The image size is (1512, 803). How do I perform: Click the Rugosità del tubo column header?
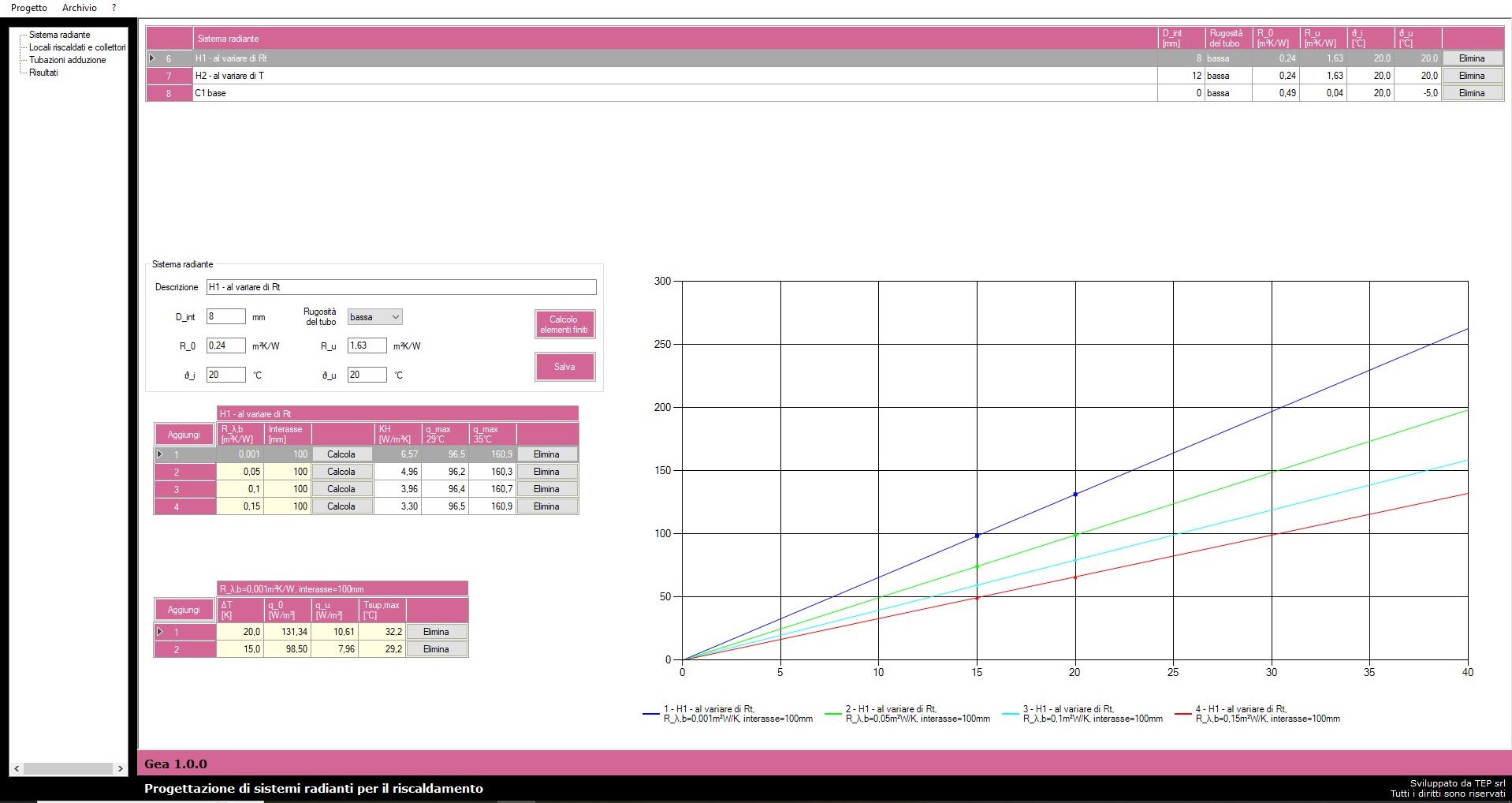coord(1227,39)
